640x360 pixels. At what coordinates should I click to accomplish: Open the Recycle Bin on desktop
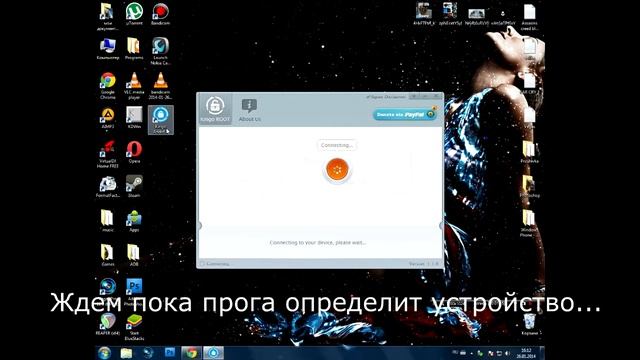529,324
